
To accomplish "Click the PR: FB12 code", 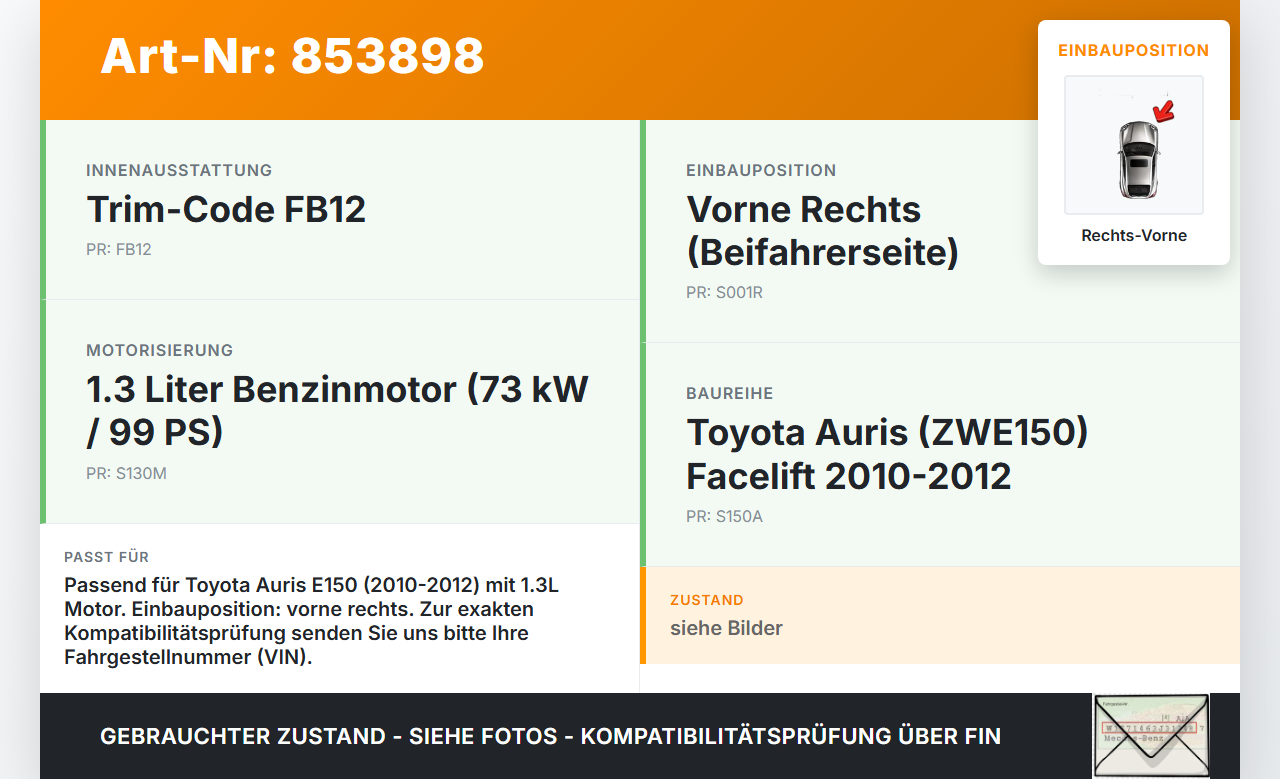I will 119,249.
